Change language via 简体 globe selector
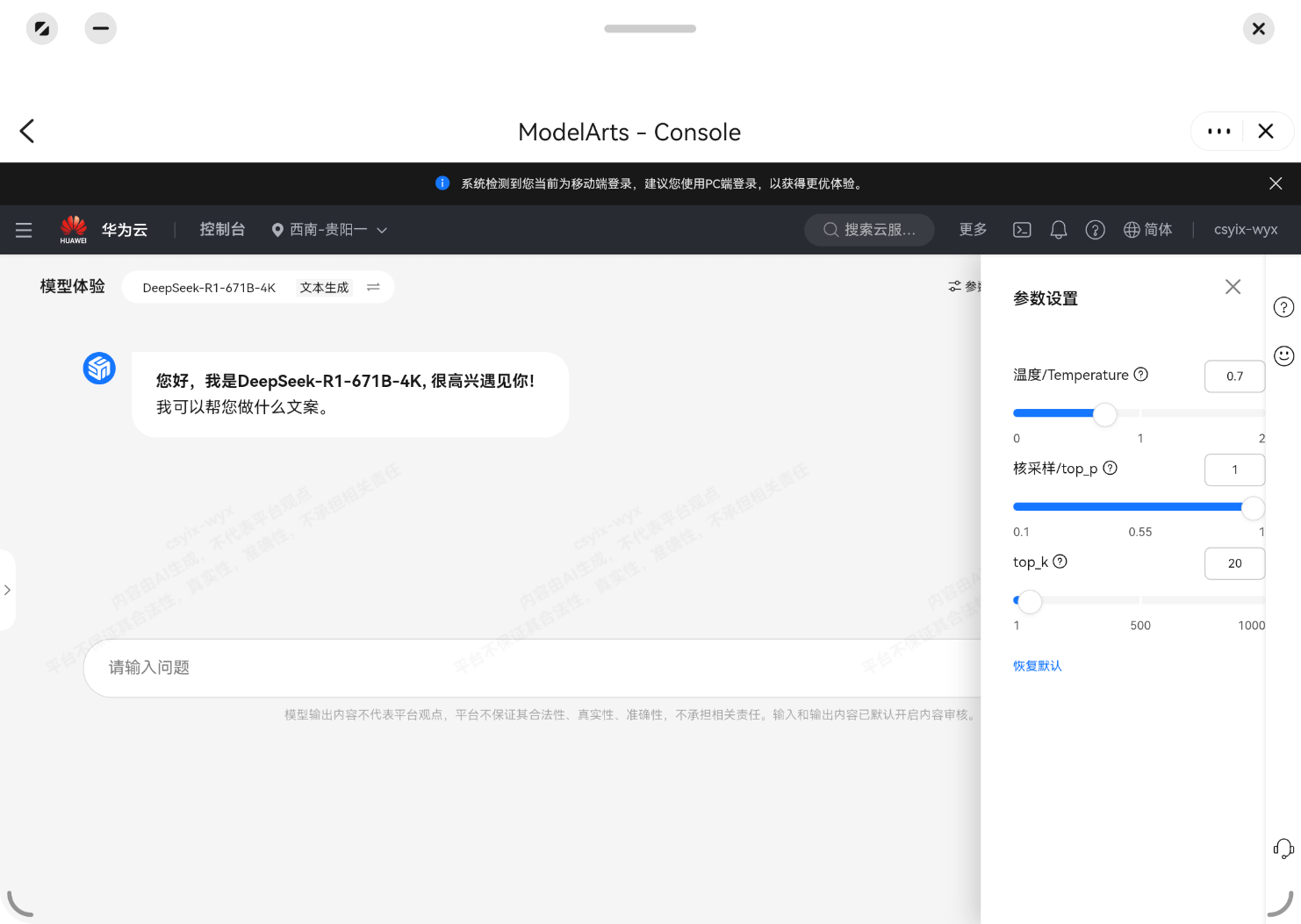The width and height of the screenshot is (1301, 924). 1147,230
